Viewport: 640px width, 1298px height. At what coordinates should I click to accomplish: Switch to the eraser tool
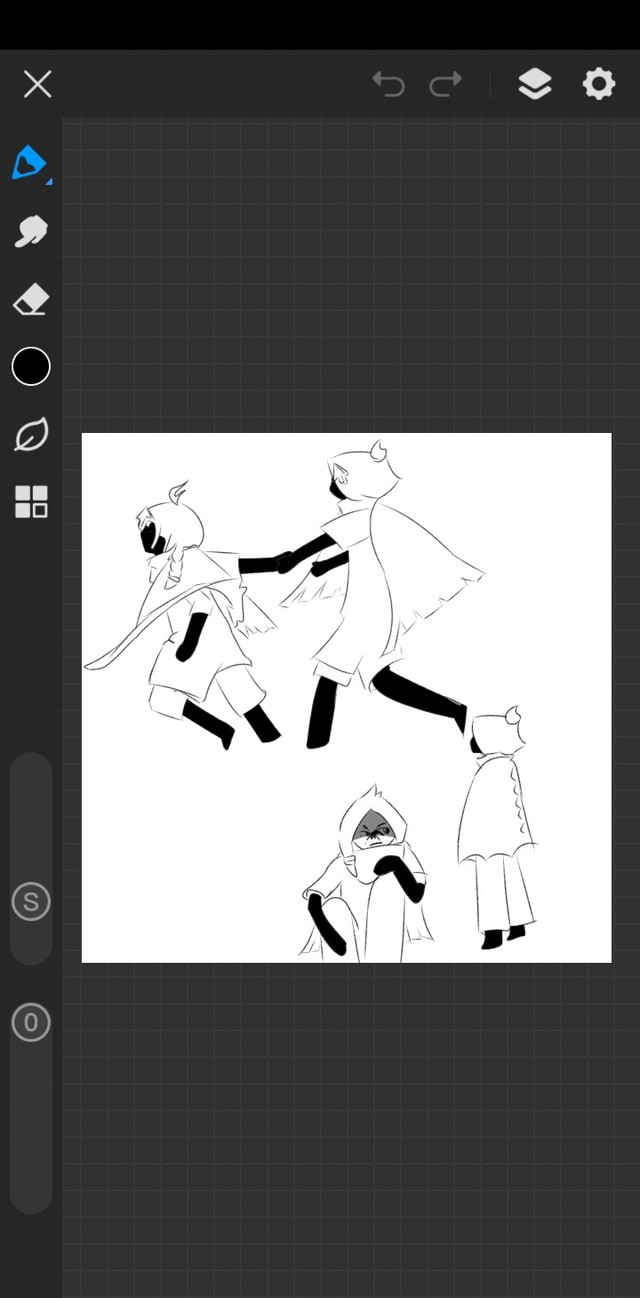[31, 299]
